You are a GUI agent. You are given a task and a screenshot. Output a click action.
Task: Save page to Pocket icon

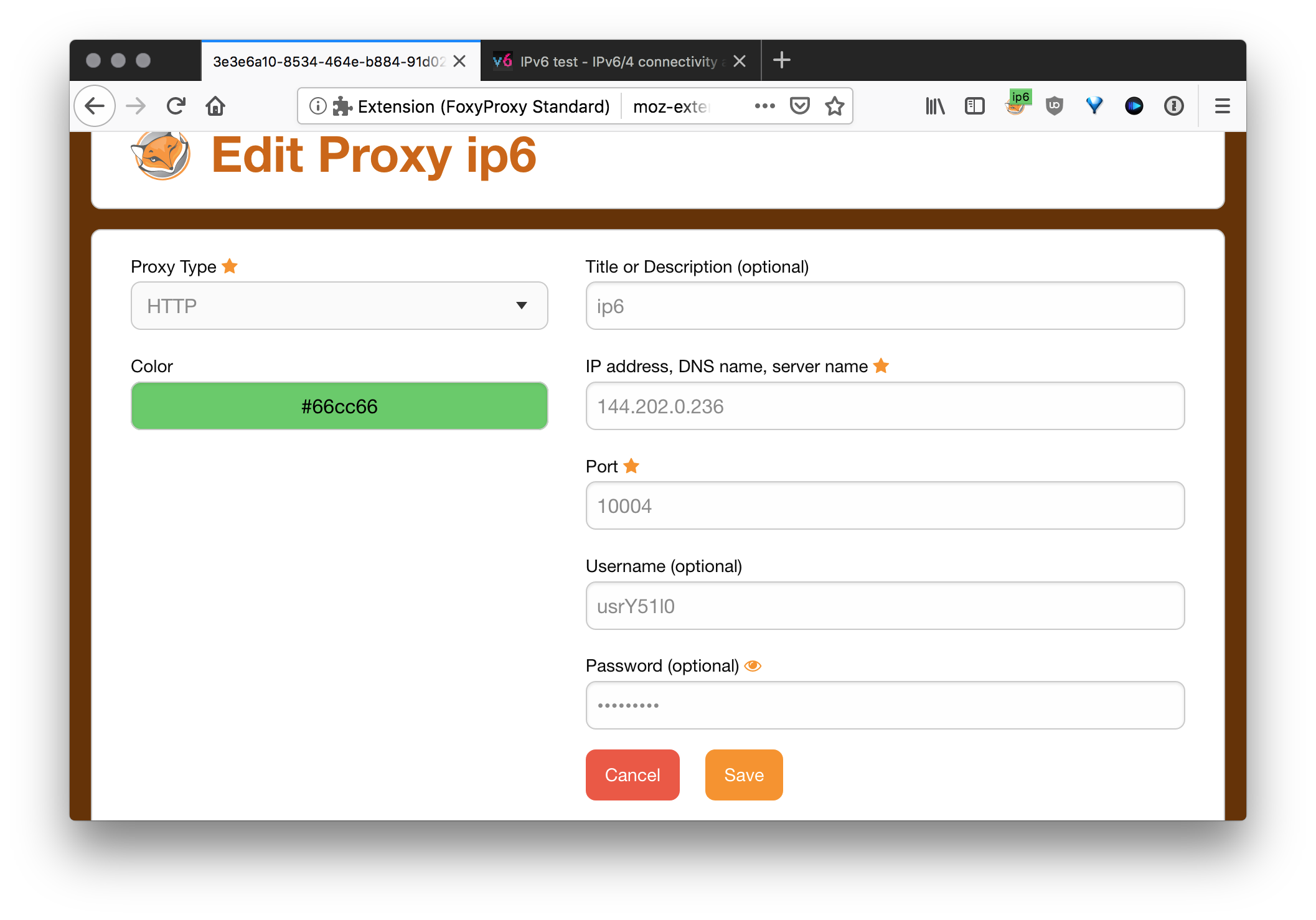click(799, 106)
